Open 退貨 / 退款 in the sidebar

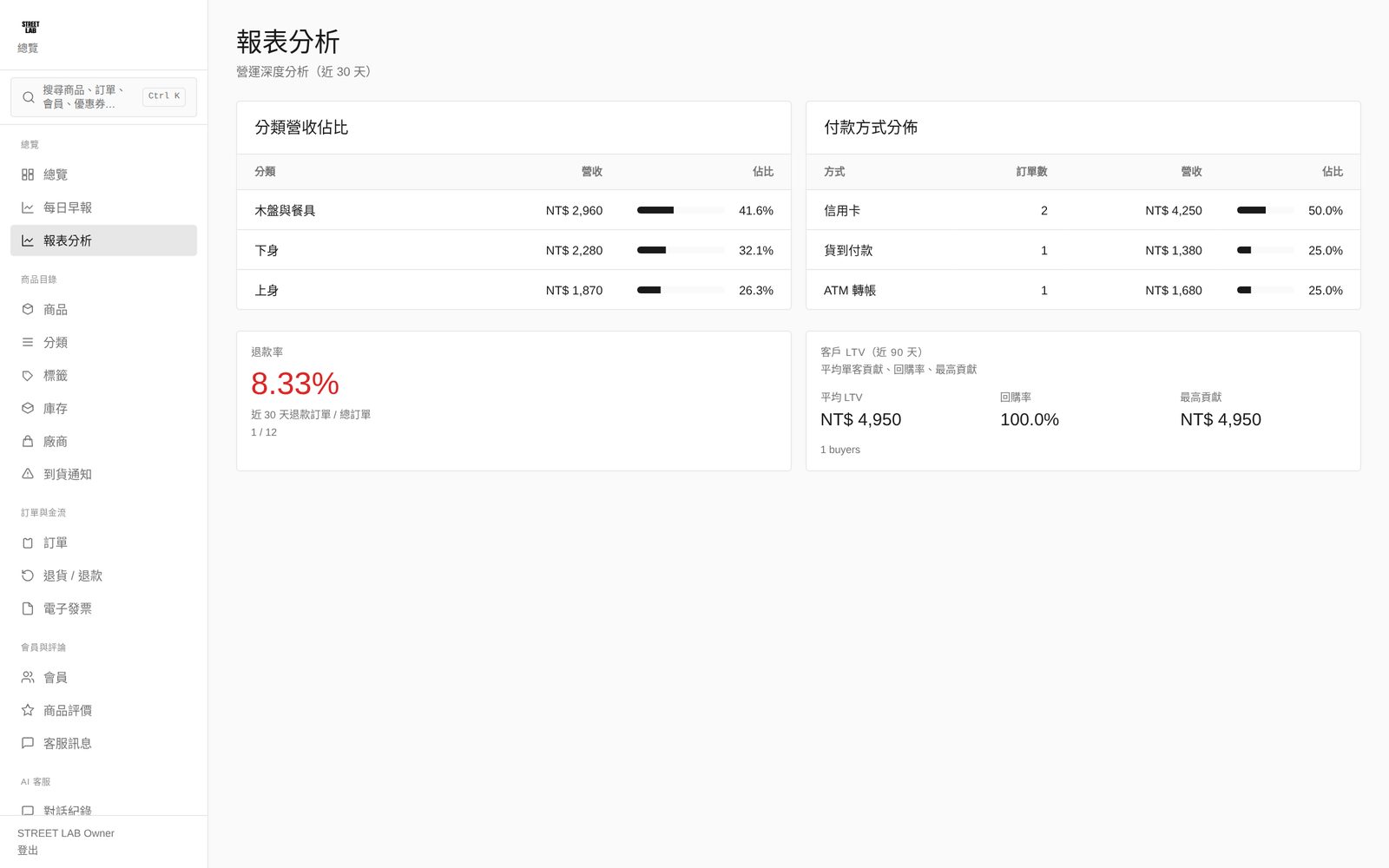(x=103, y=575)
